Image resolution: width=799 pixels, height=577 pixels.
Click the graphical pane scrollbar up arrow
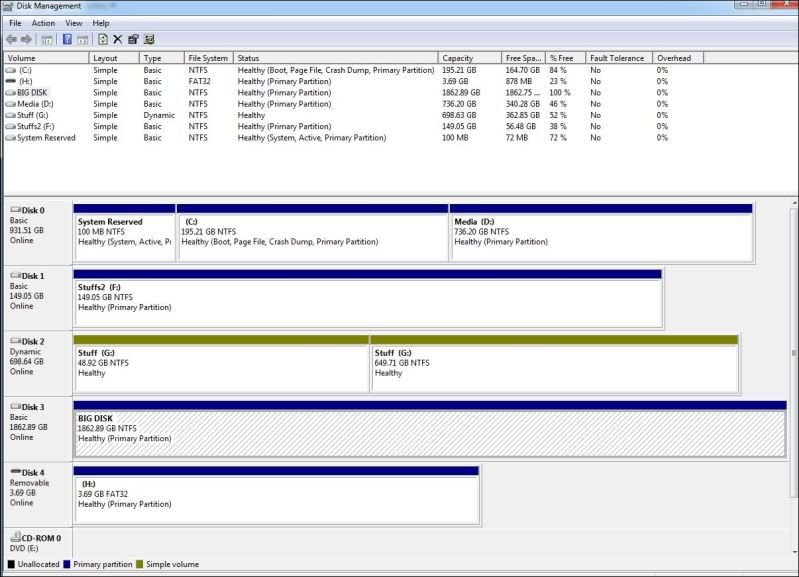click(x=794, y=203)
